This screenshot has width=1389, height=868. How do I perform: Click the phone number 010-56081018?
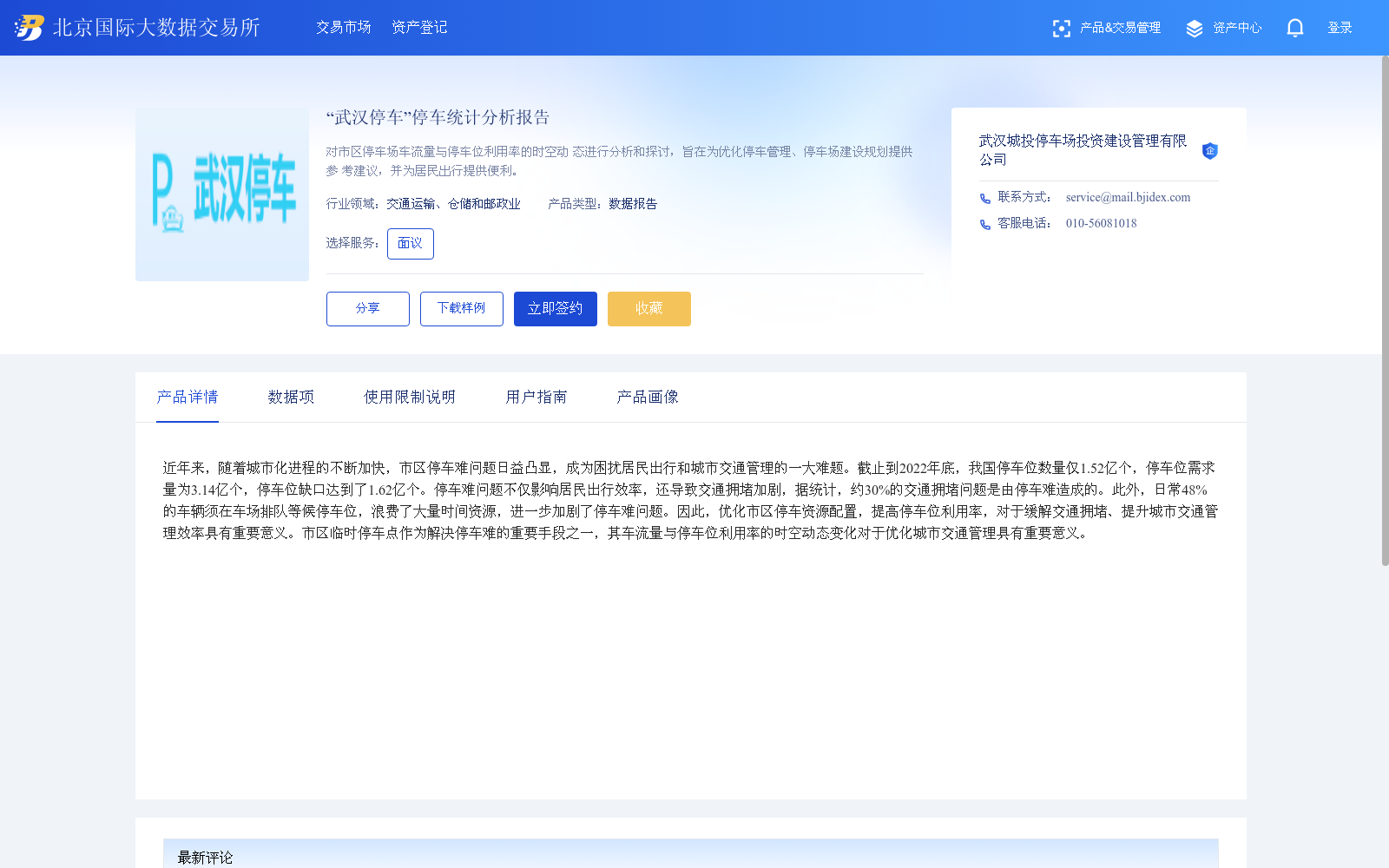pos(1102,224)
